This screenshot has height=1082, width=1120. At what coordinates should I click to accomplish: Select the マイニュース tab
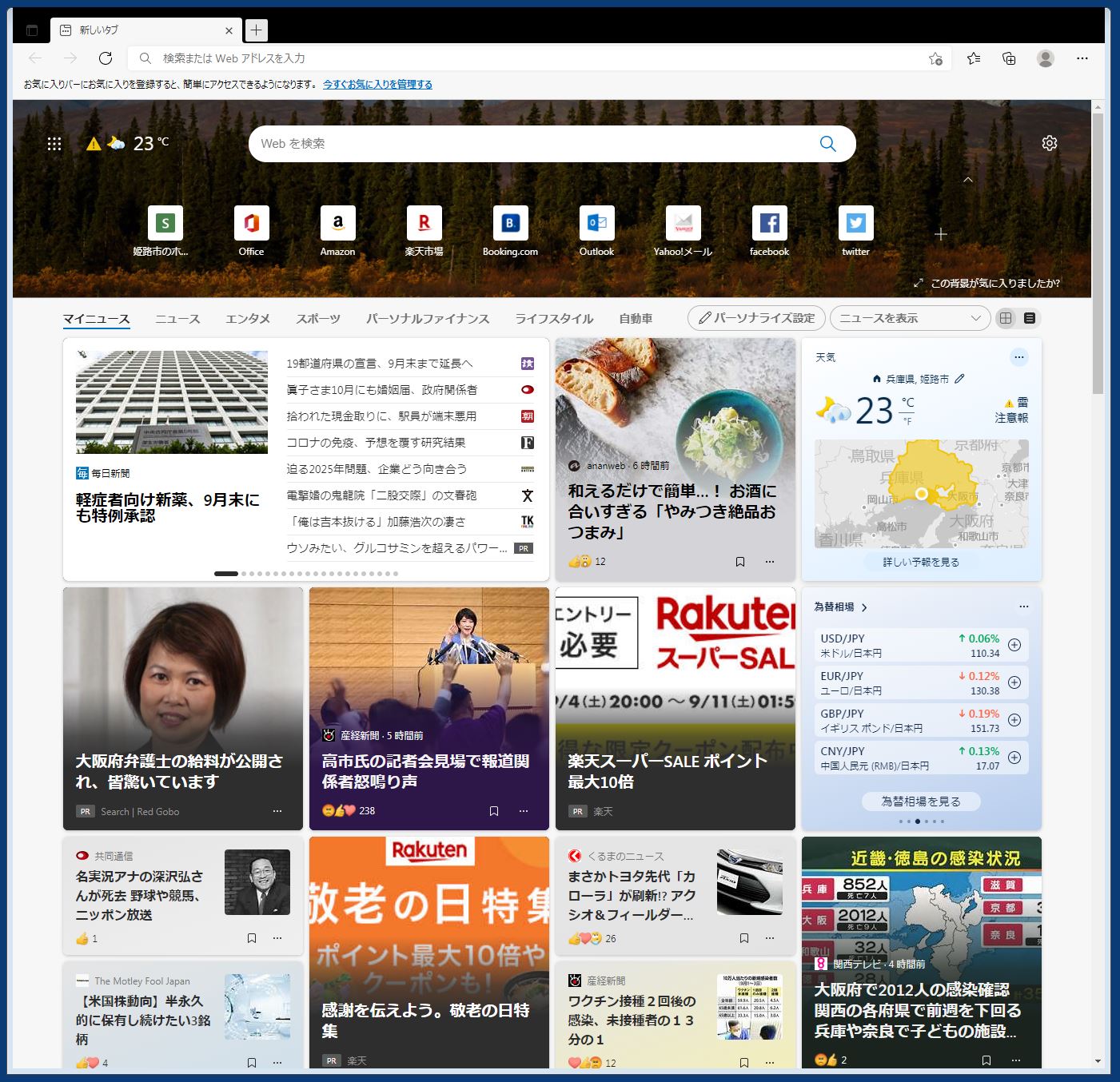click(x=96, y=319)
